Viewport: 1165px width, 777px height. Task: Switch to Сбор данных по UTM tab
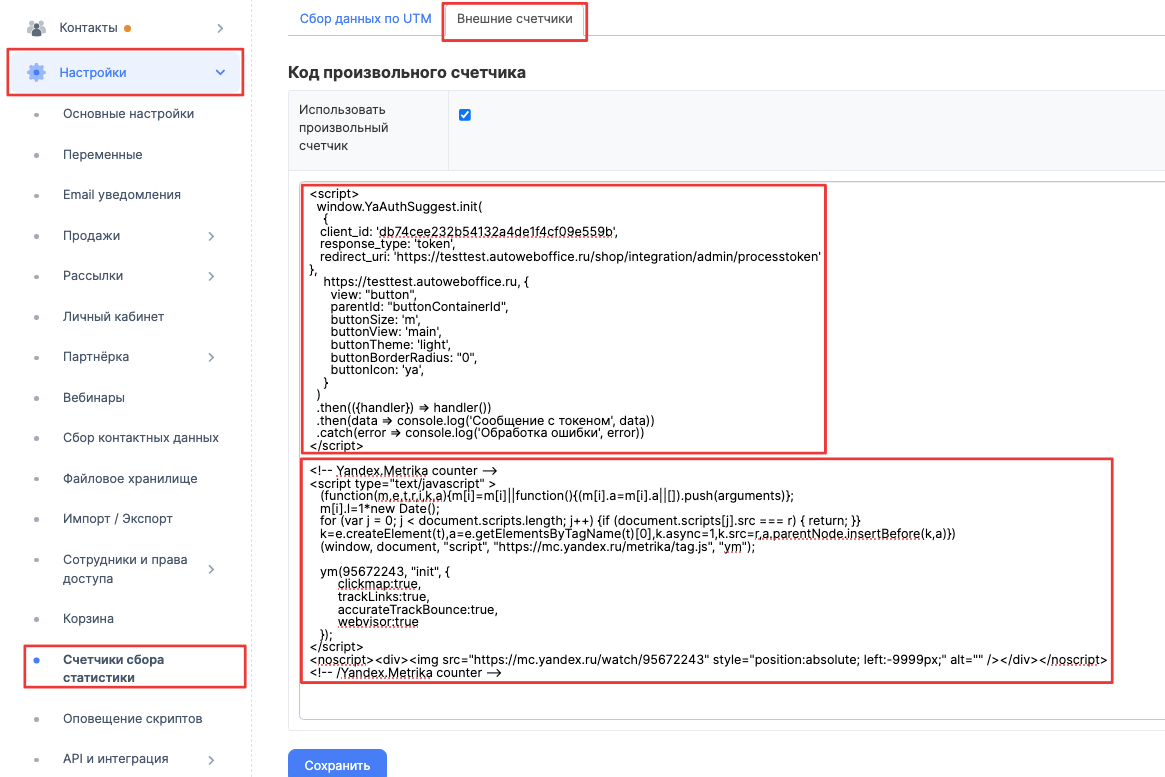pos(366,19)
